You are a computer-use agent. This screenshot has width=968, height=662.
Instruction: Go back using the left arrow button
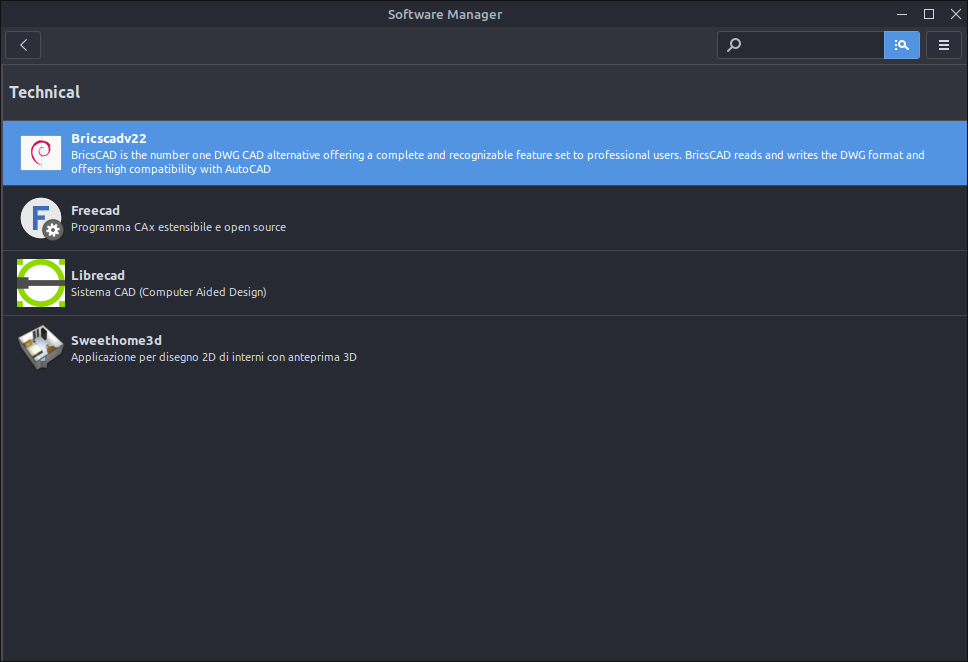pyautogui.click(x=23, y=45)
